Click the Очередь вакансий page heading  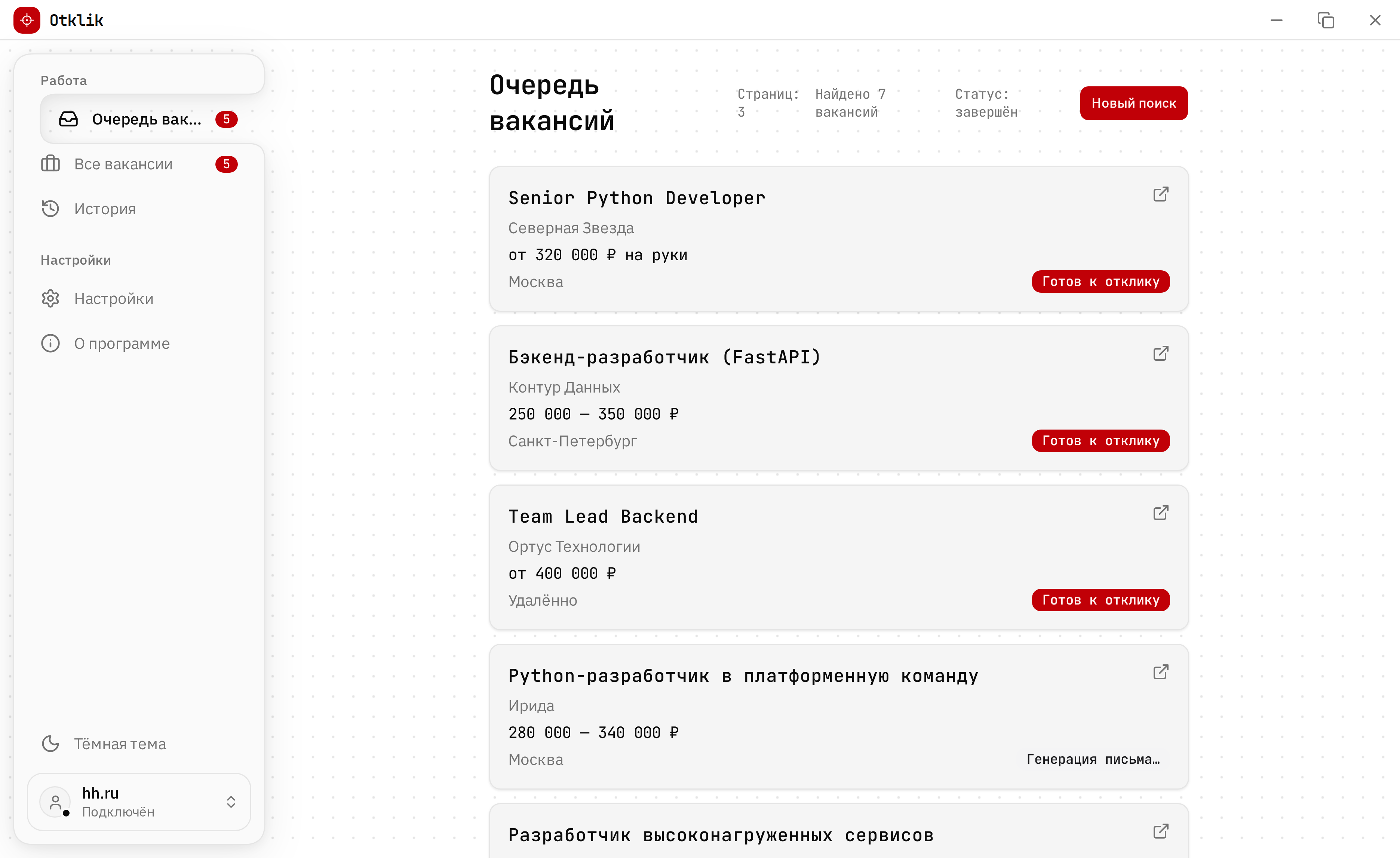(552, 103)
